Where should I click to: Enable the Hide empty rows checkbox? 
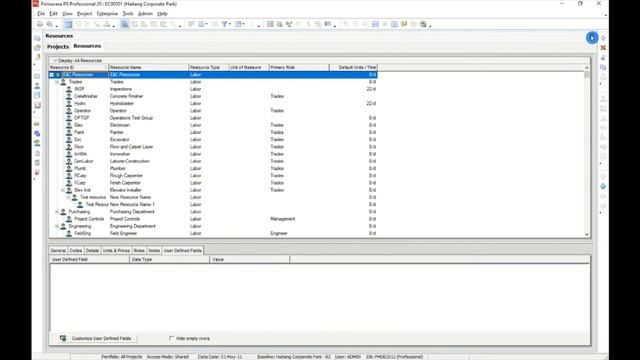click(171, 338)
